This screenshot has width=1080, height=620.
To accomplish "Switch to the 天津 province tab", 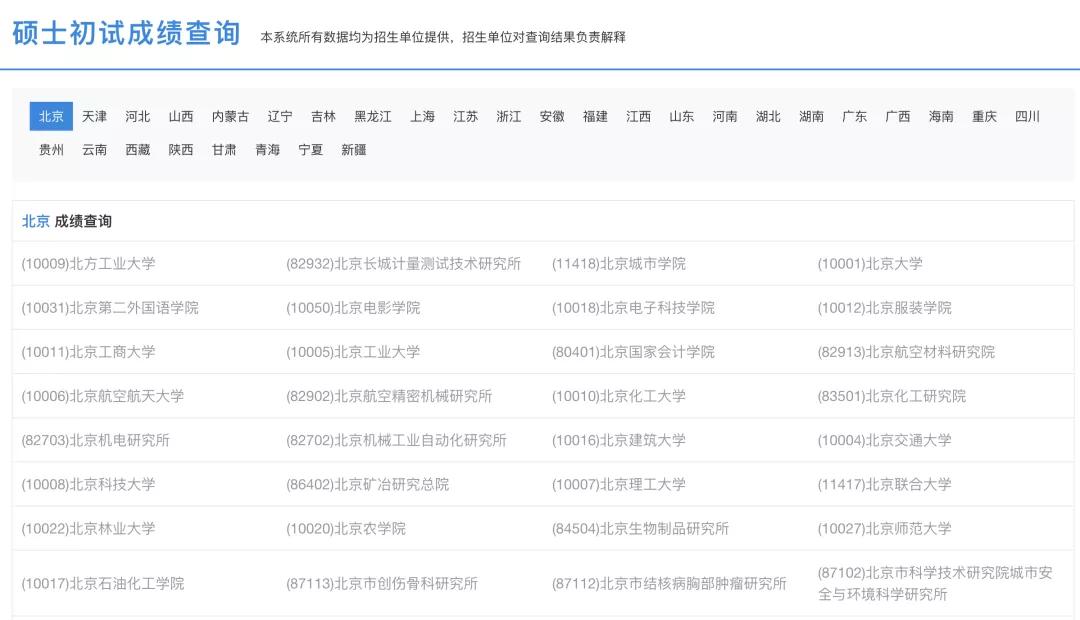I will [x=94, y=116].
